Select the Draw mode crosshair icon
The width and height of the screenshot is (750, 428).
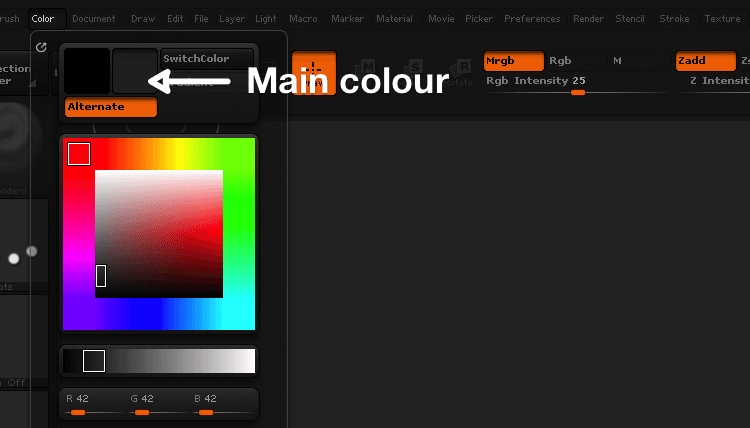(x=314, y=74)
